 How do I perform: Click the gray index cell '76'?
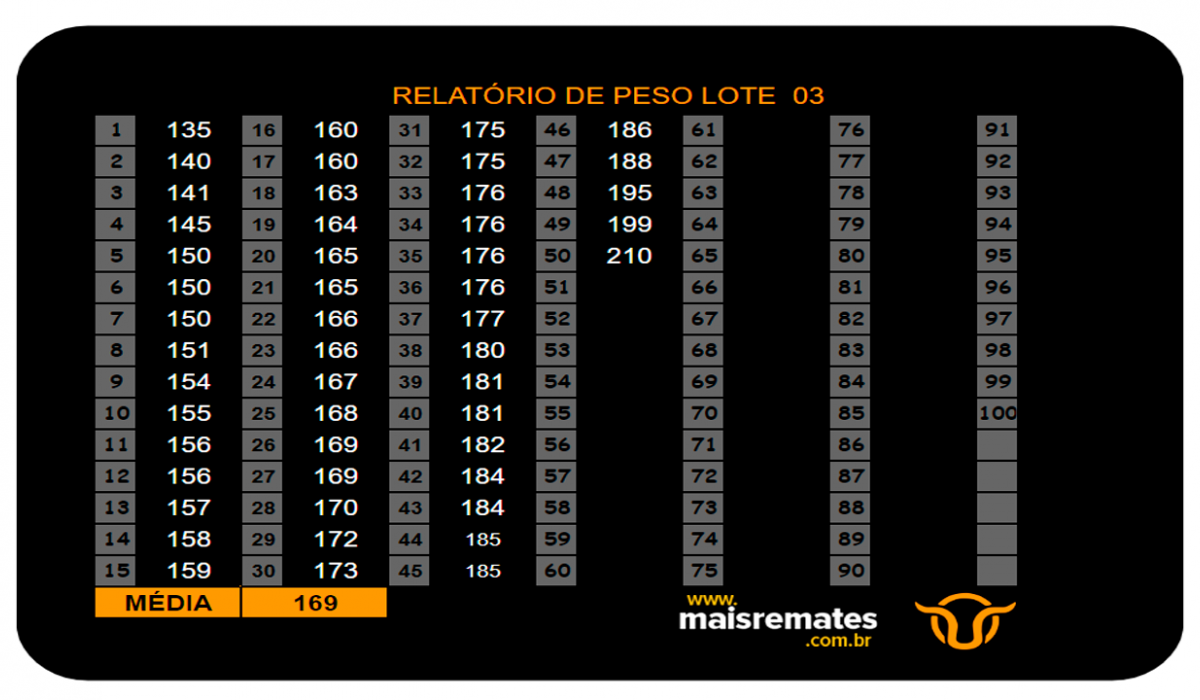851,130
